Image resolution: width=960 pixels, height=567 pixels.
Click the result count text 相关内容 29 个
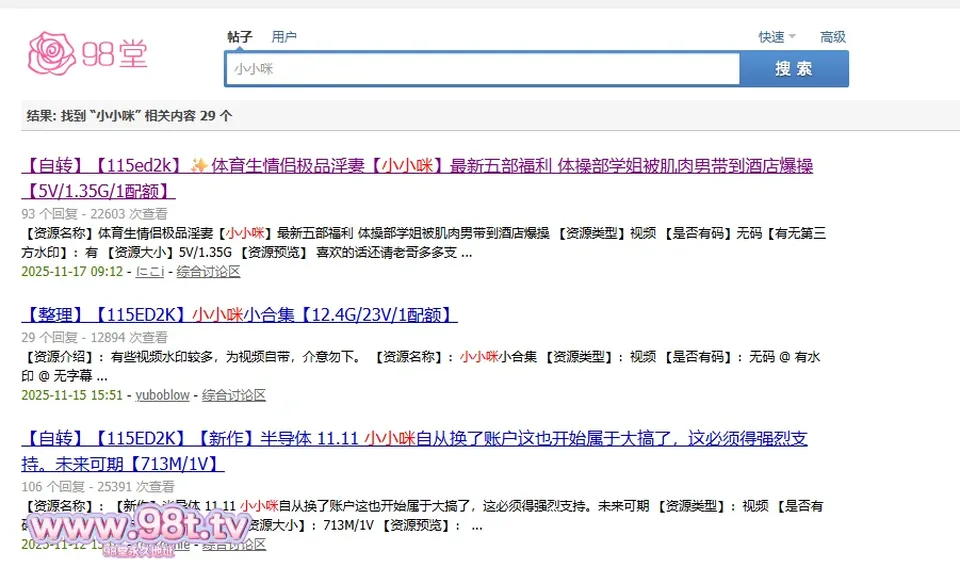pos(189,116)
